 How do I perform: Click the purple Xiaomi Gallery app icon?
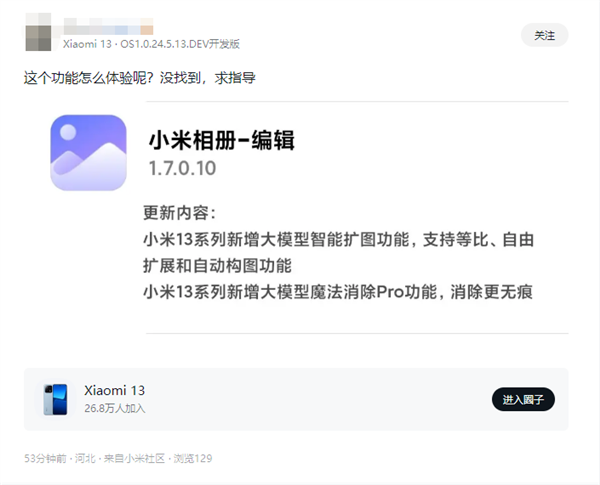click(x=88, y=152)
